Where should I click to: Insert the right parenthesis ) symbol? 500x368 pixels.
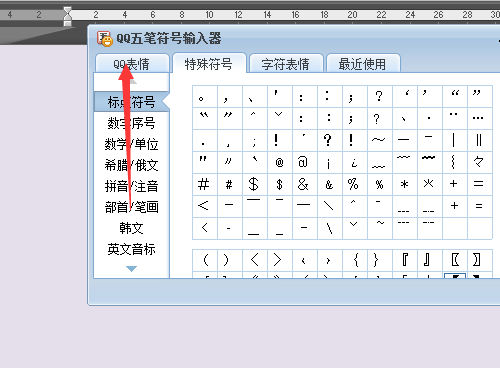(x=230, y=260)
